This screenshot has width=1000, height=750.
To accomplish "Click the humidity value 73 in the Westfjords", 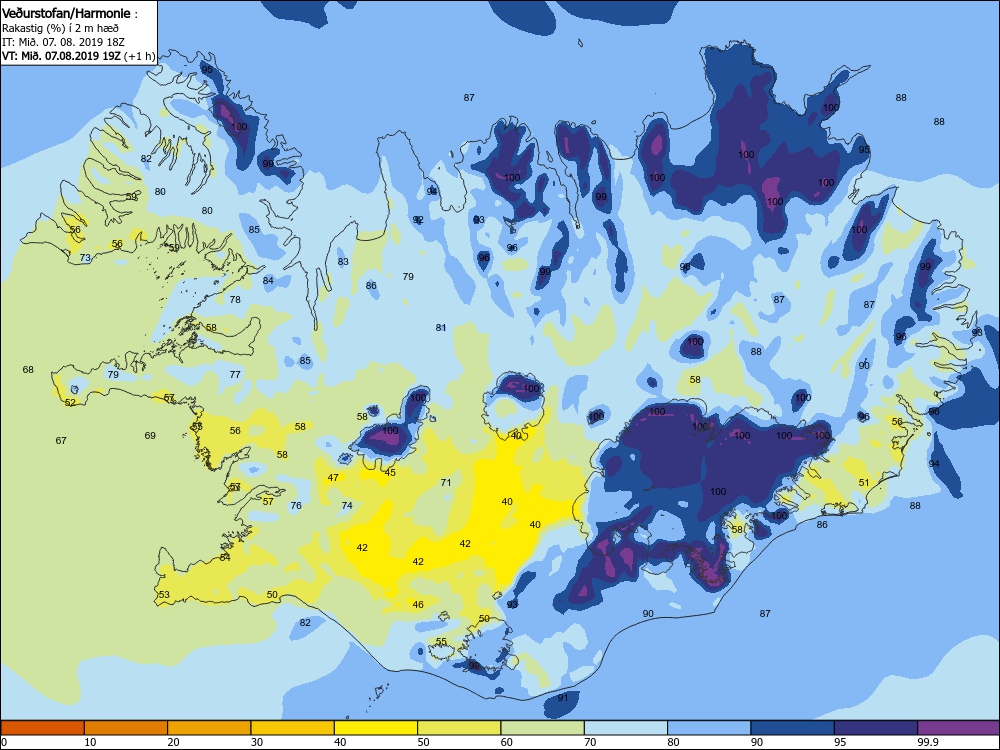I will point(85,258).
